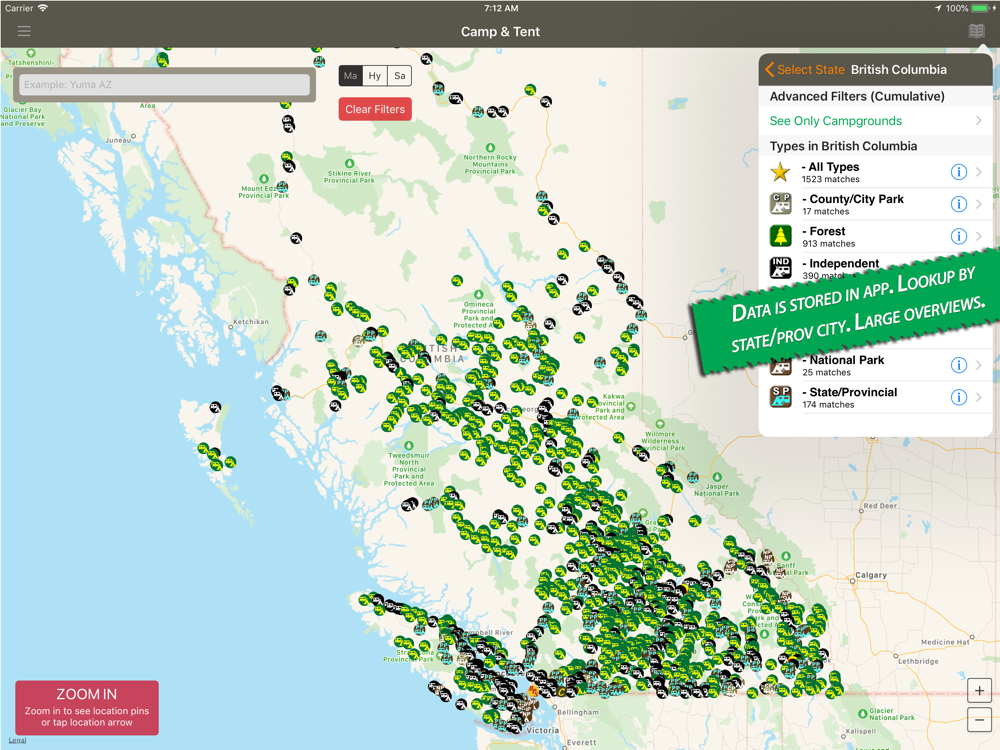Image resolution: width=1000 pixels, height=750 pixels.
Task: Go back via Select State
Action: coord(805,70)
